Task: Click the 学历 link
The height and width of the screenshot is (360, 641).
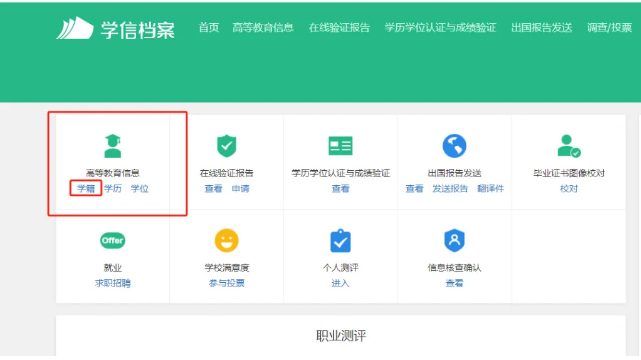Action: pos(112,188)
